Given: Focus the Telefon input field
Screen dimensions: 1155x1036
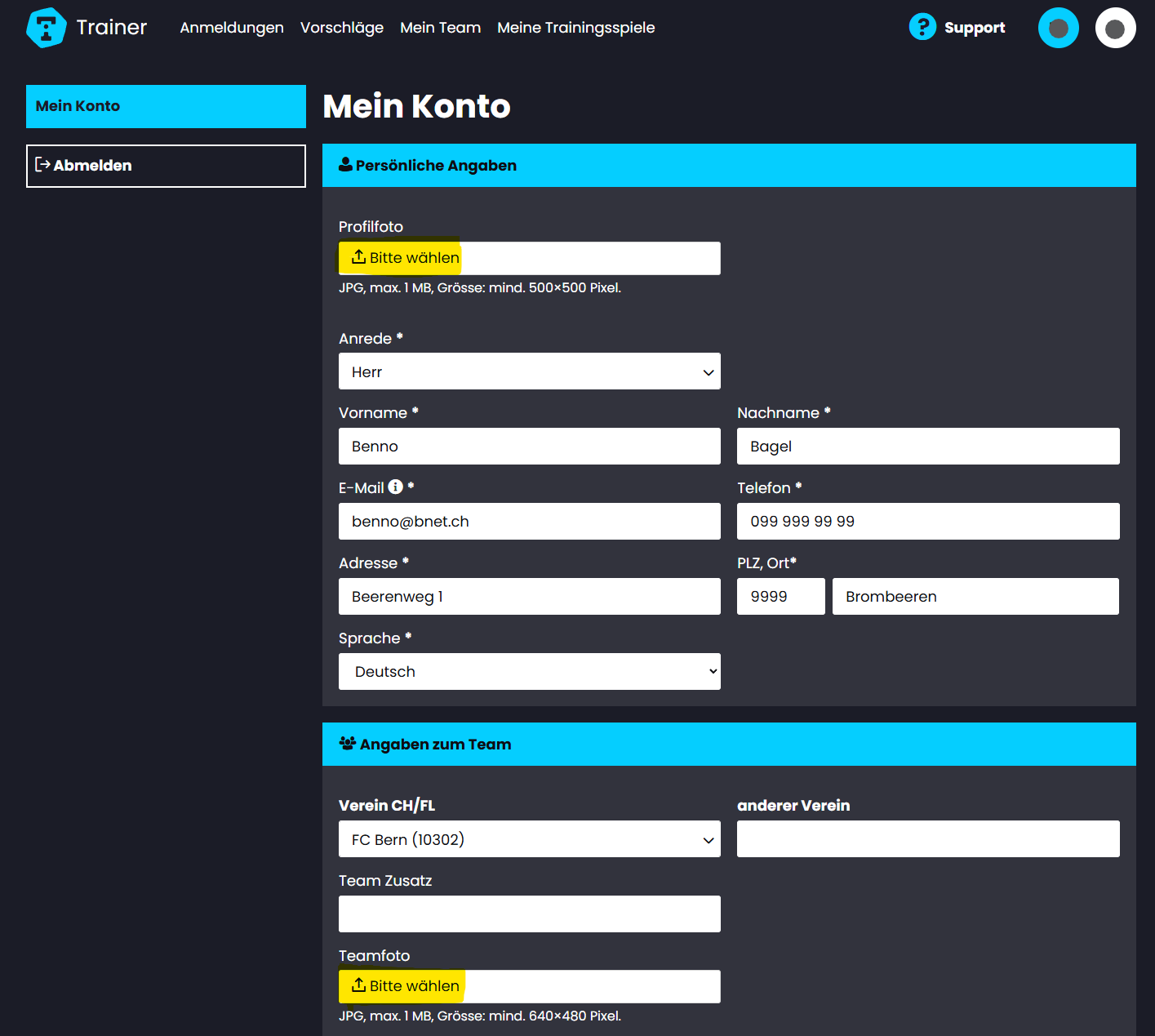Looking at the screenshot, I should click(927, 522).
